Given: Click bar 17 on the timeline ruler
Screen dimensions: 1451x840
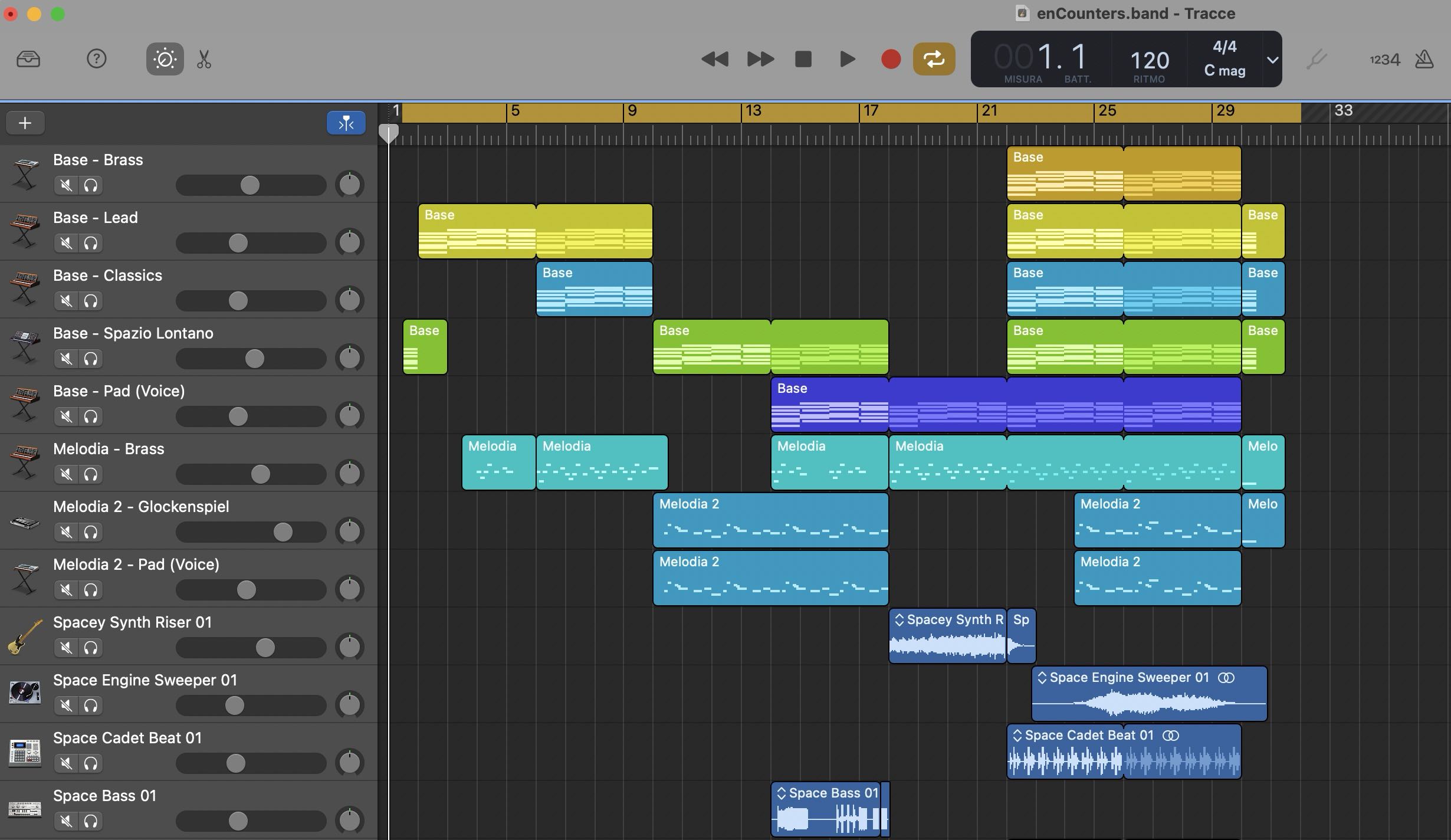Looking at the screenshot, I should [870, 111].
